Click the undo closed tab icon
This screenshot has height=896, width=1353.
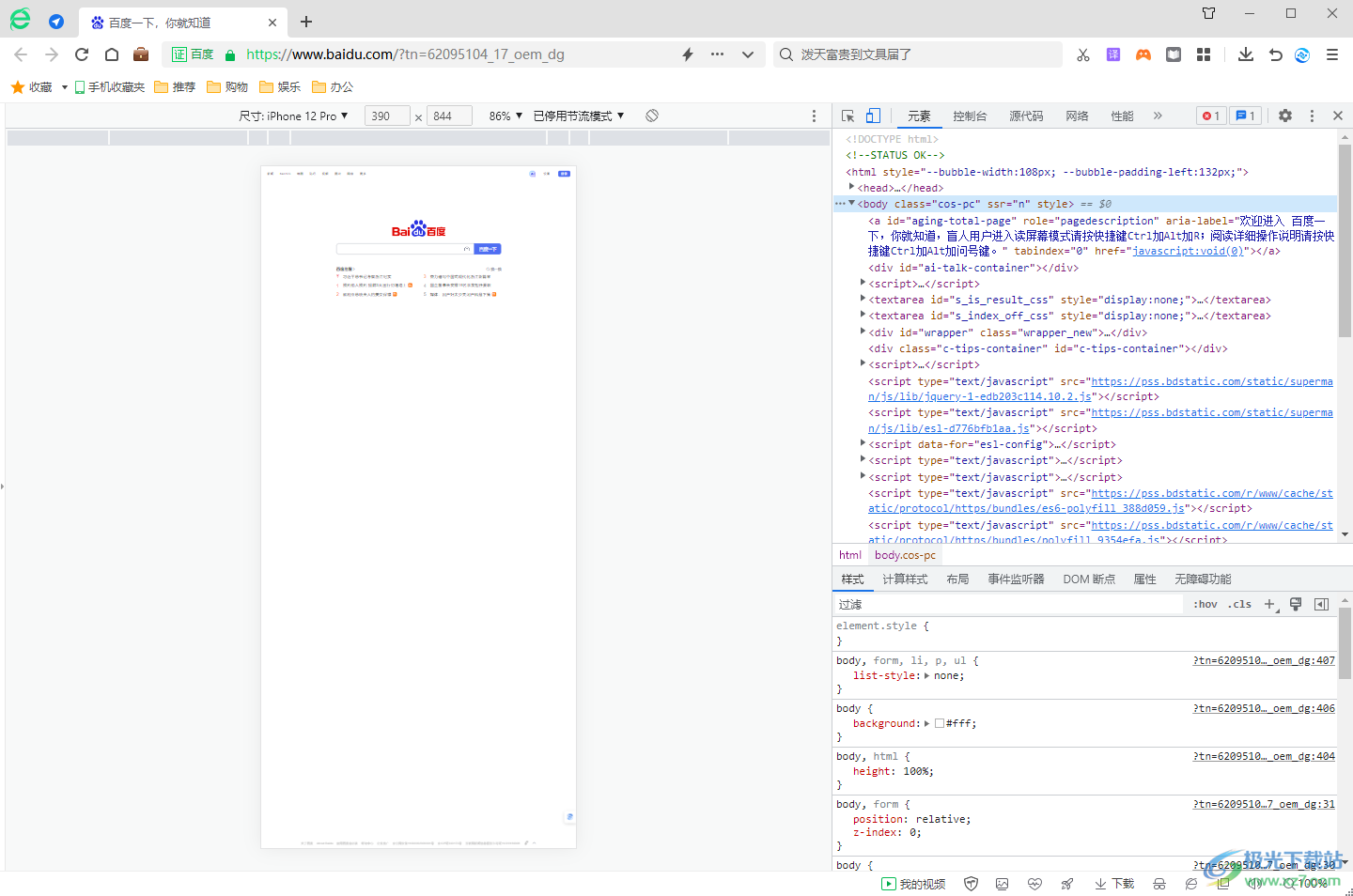(x=1275, y=54)
